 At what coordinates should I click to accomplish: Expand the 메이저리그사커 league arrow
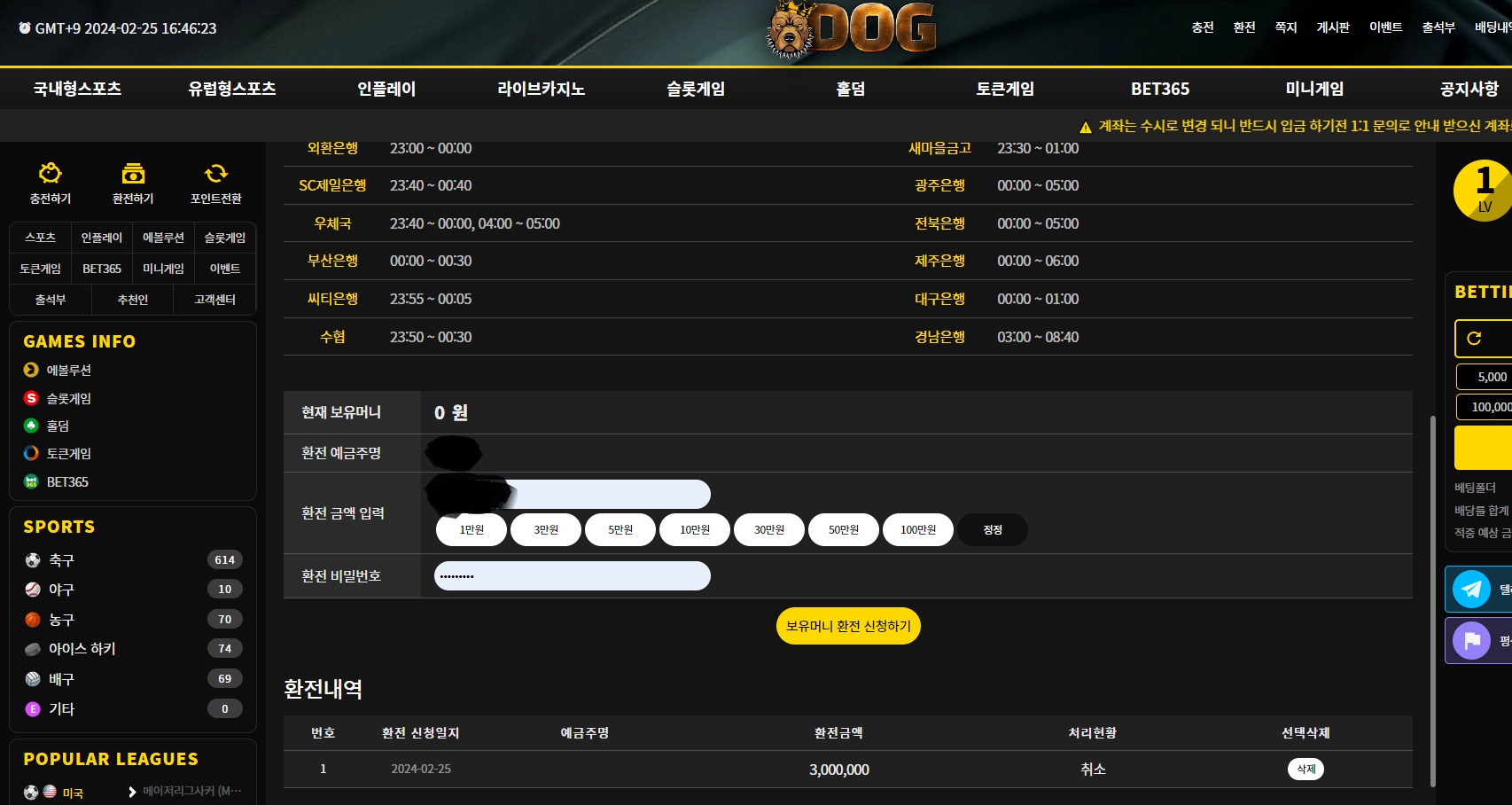tap(132, 792)
